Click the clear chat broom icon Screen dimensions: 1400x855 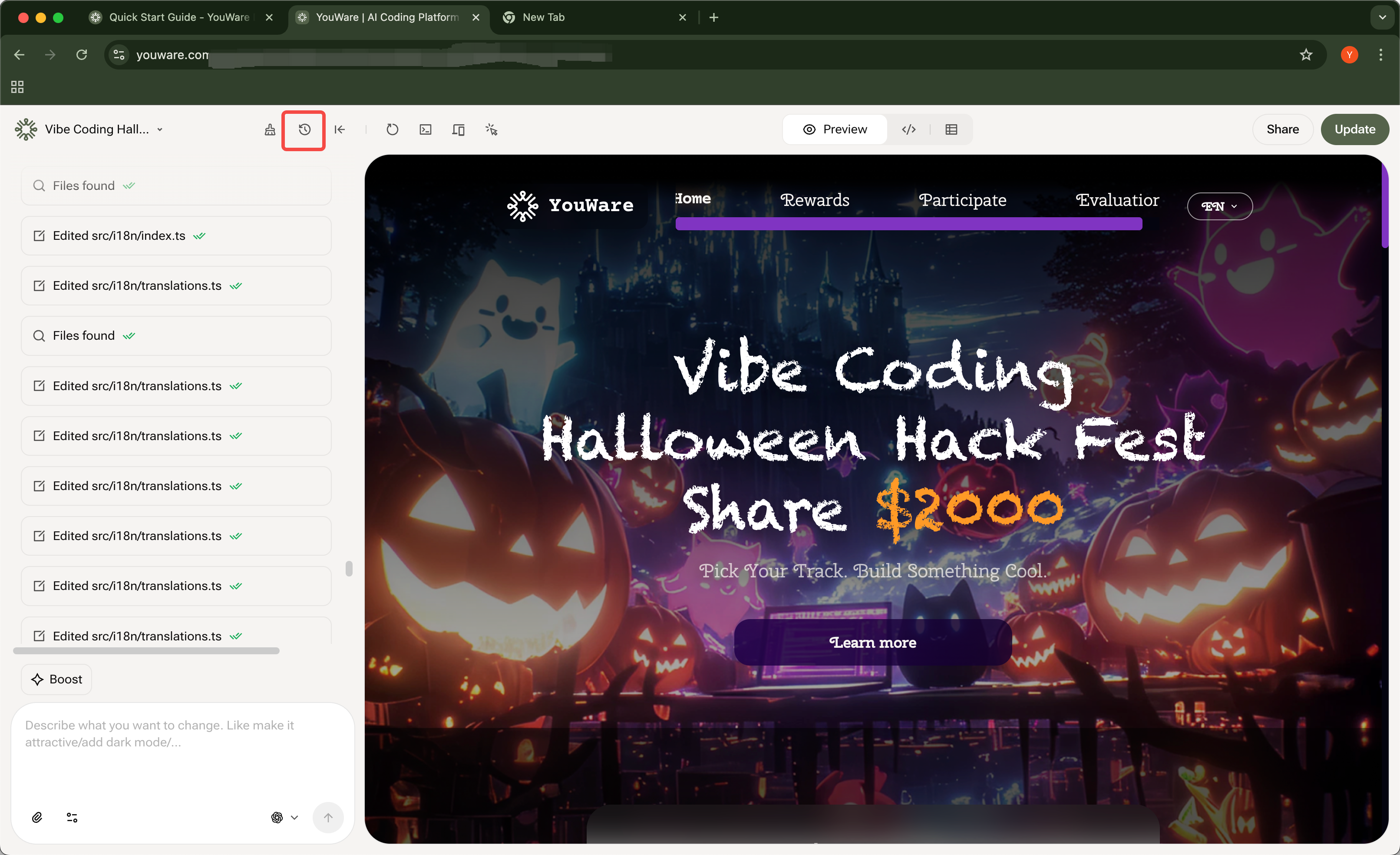click(270, 129)
